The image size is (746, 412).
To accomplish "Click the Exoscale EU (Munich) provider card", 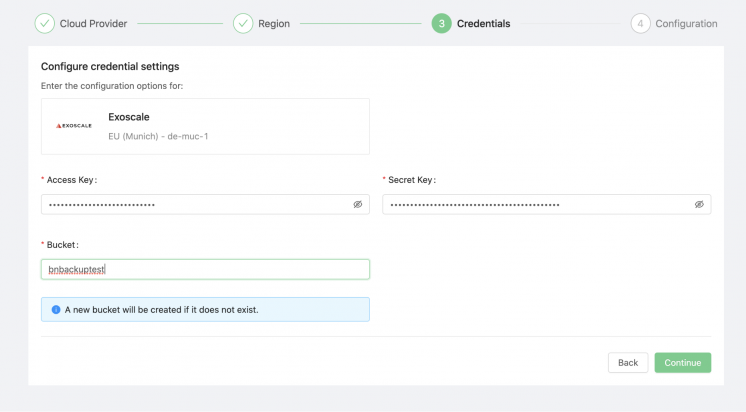I will (x=205, y=126).
